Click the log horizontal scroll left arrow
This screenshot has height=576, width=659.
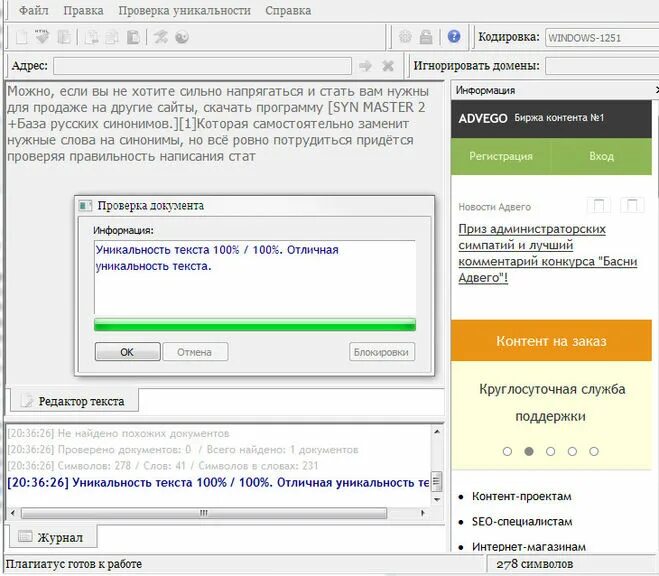point(13,513)
